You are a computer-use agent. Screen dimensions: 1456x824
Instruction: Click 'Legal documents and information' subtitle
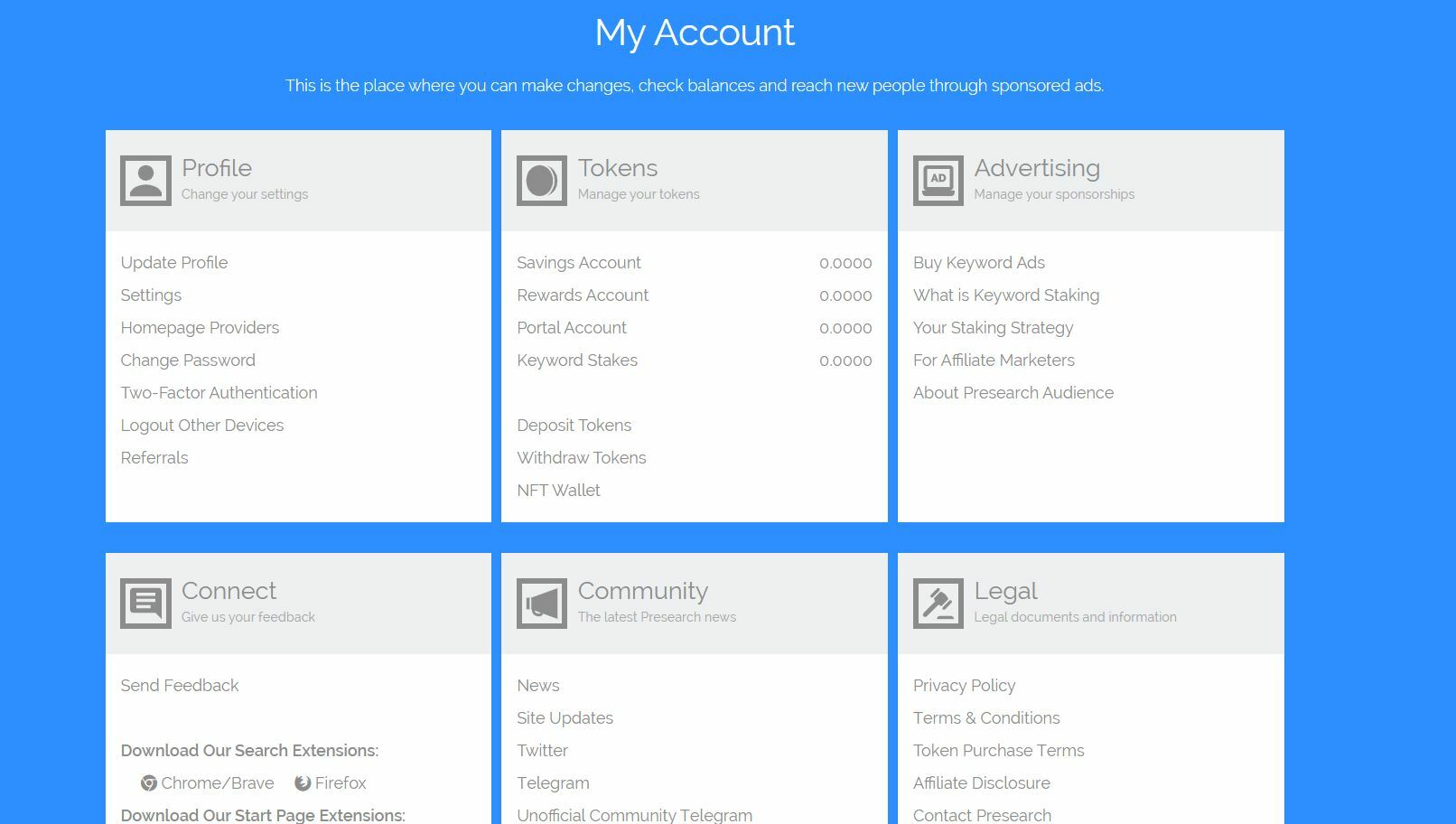click(1075, 617)
